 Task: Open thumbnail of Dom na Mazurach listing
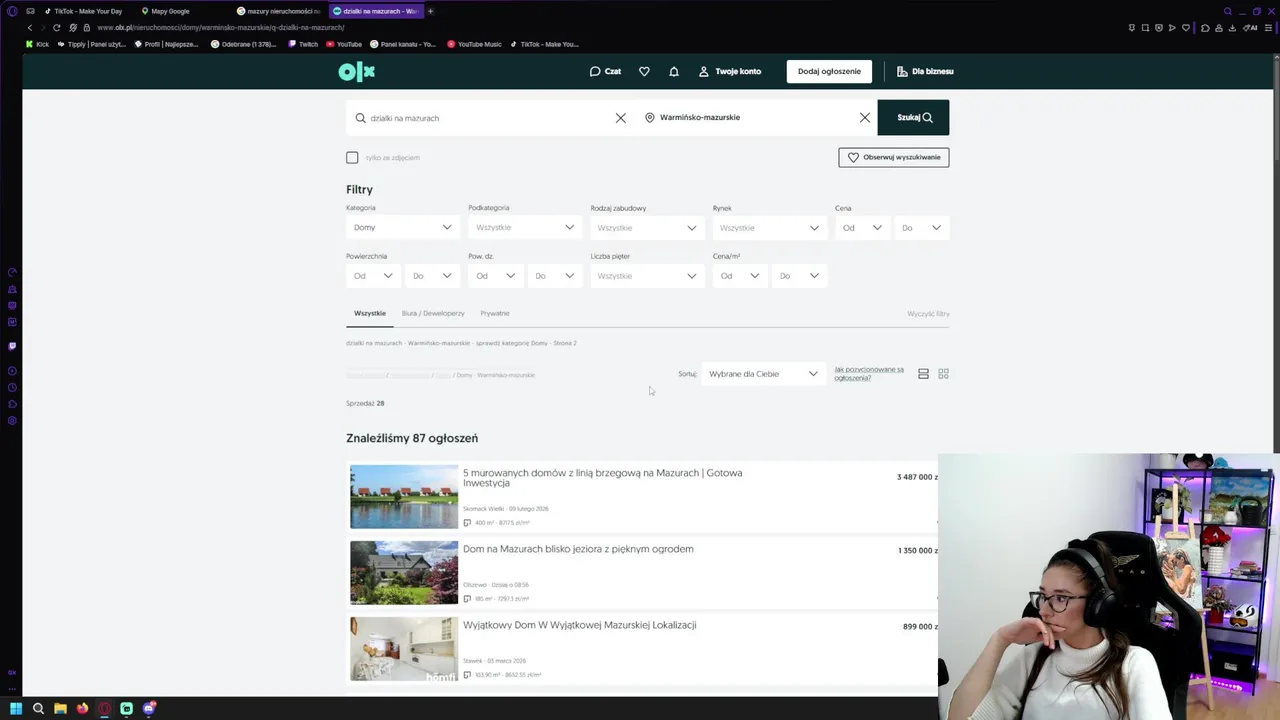pos(404,572)
